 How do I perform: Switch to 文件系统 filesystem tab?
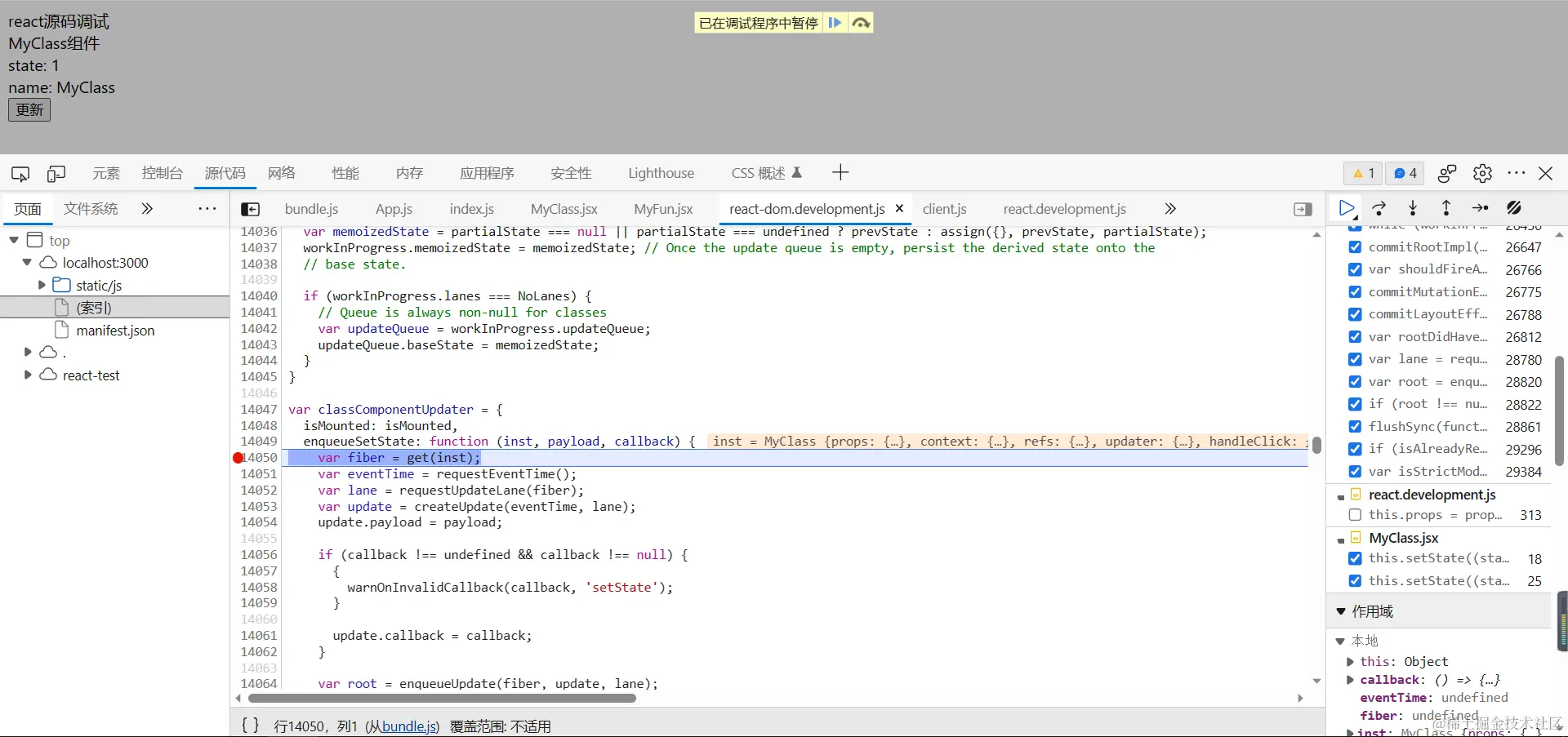(91, 209)
